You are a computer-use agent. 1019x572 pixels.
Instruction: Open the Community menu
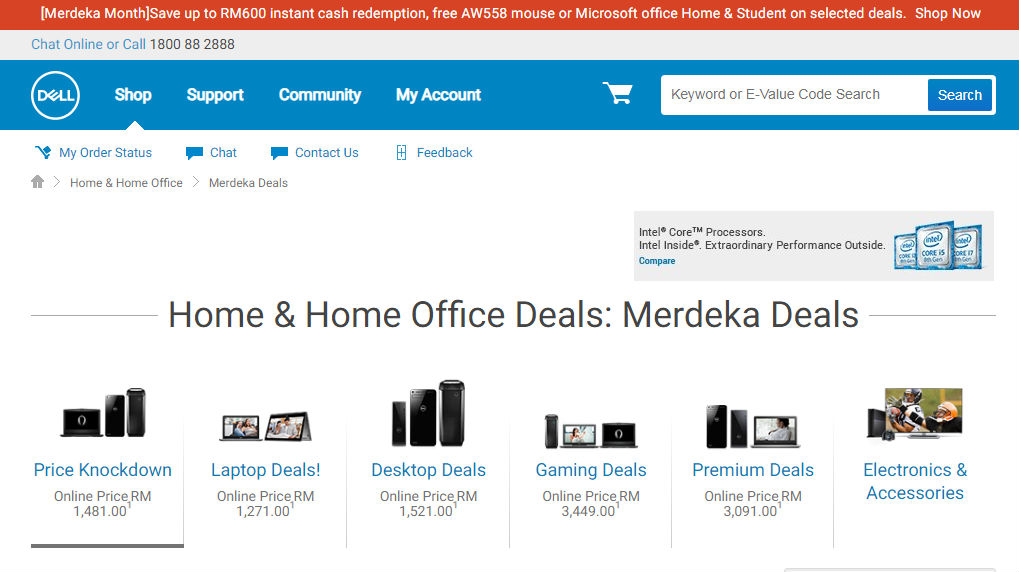(320, 95)
